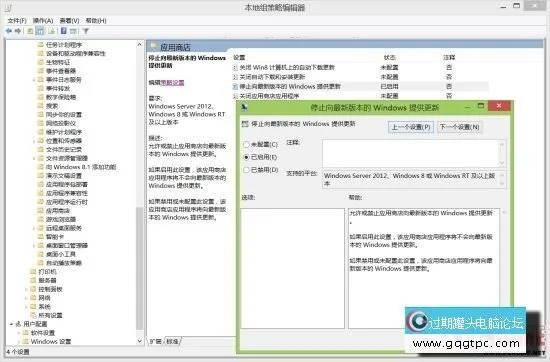Select 向 Windows 8.1 添加功能 tree item
This screenshot has height=362, width=550.
point(81,167)
